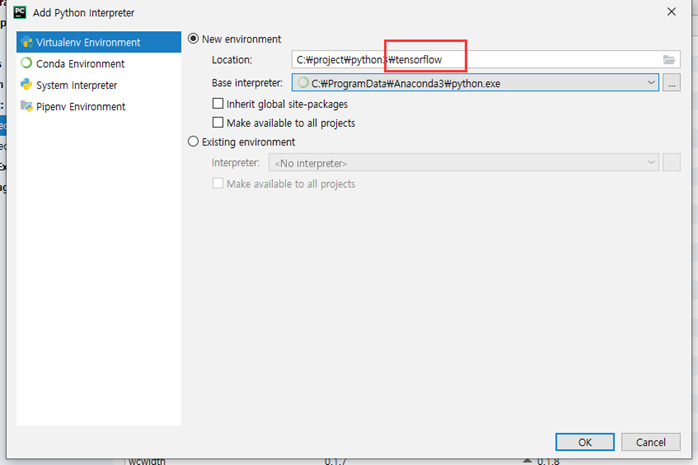Enable Inherit global site-packages checkbox
Viewport: 698px width, 465px height.
coord(218,104)
